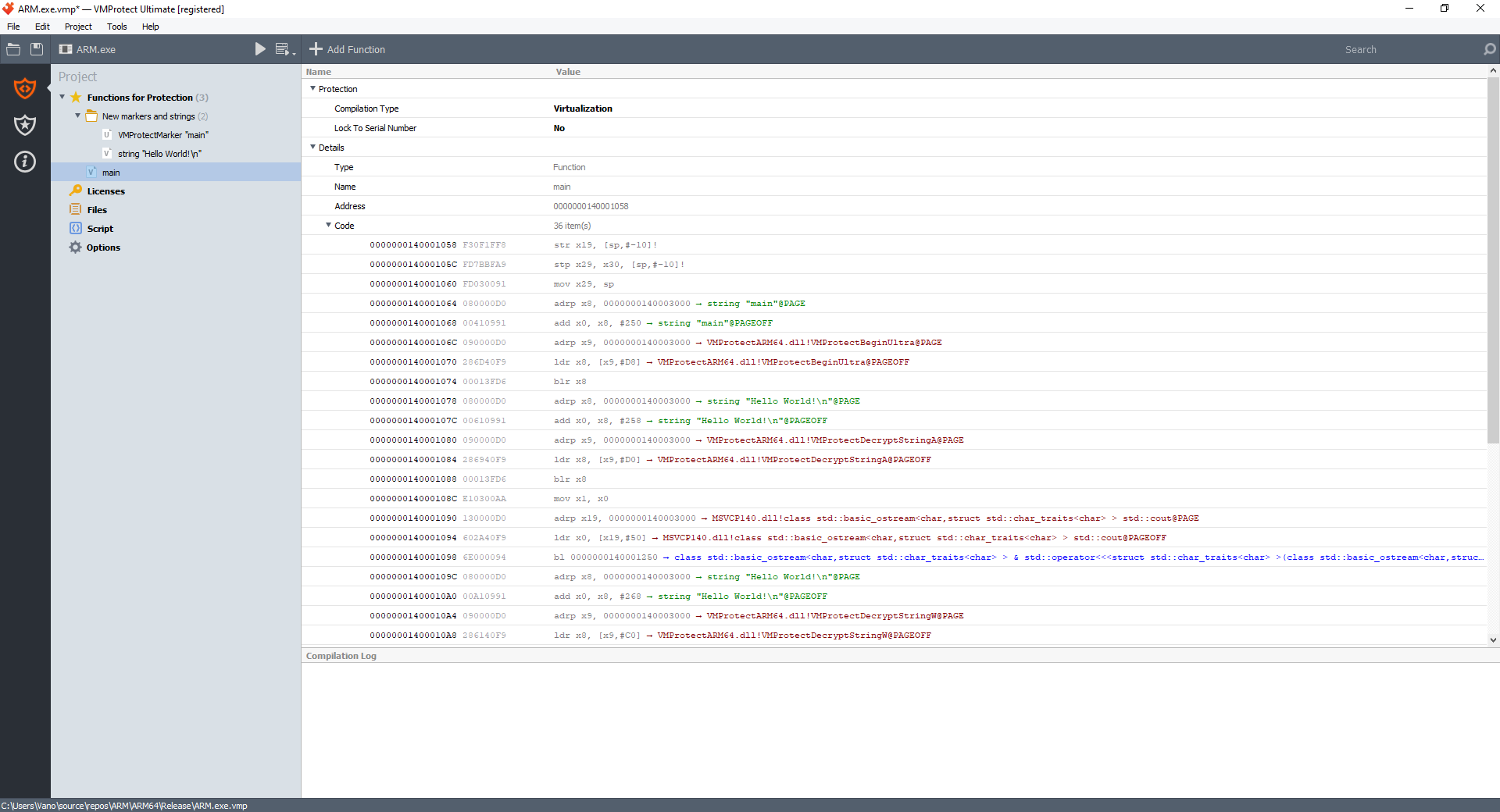1500x812 pixels.
Task: Open the File menu
Action: 13,27
